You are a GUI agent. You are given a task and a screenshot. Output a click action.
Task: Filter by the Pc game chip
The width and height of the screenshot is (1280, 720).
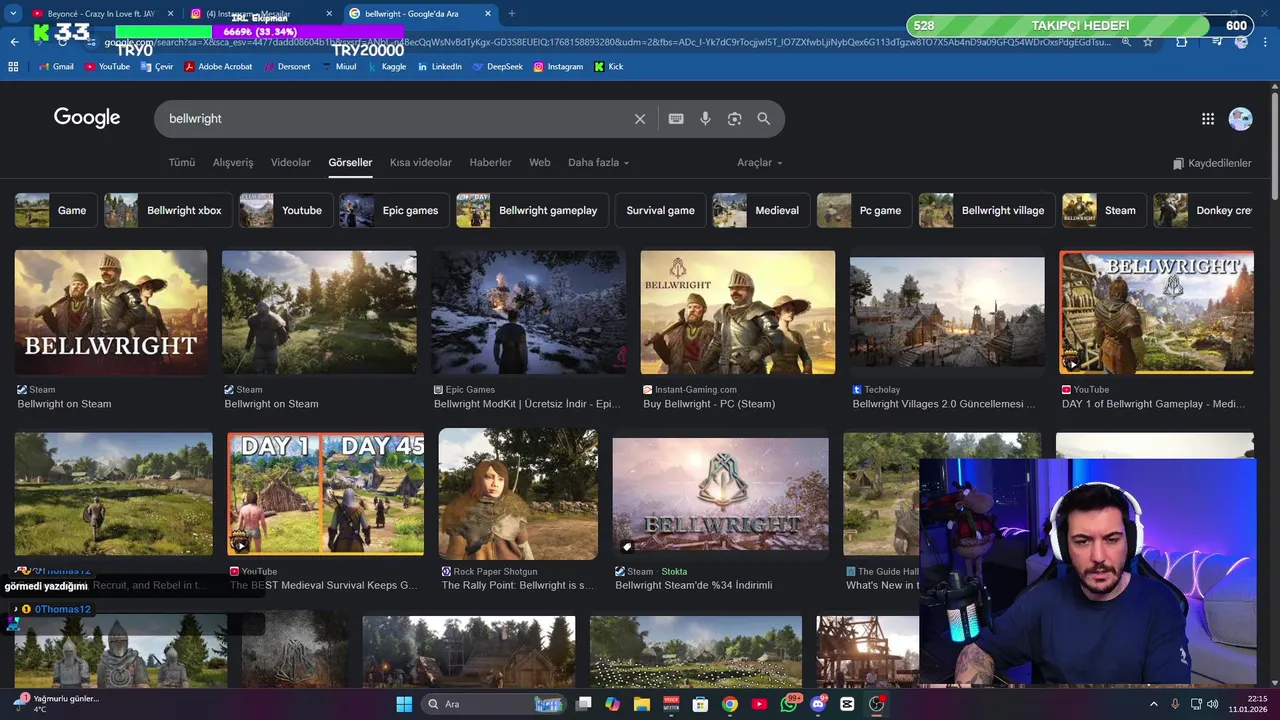pyautogui.click(x=864, y=211)
